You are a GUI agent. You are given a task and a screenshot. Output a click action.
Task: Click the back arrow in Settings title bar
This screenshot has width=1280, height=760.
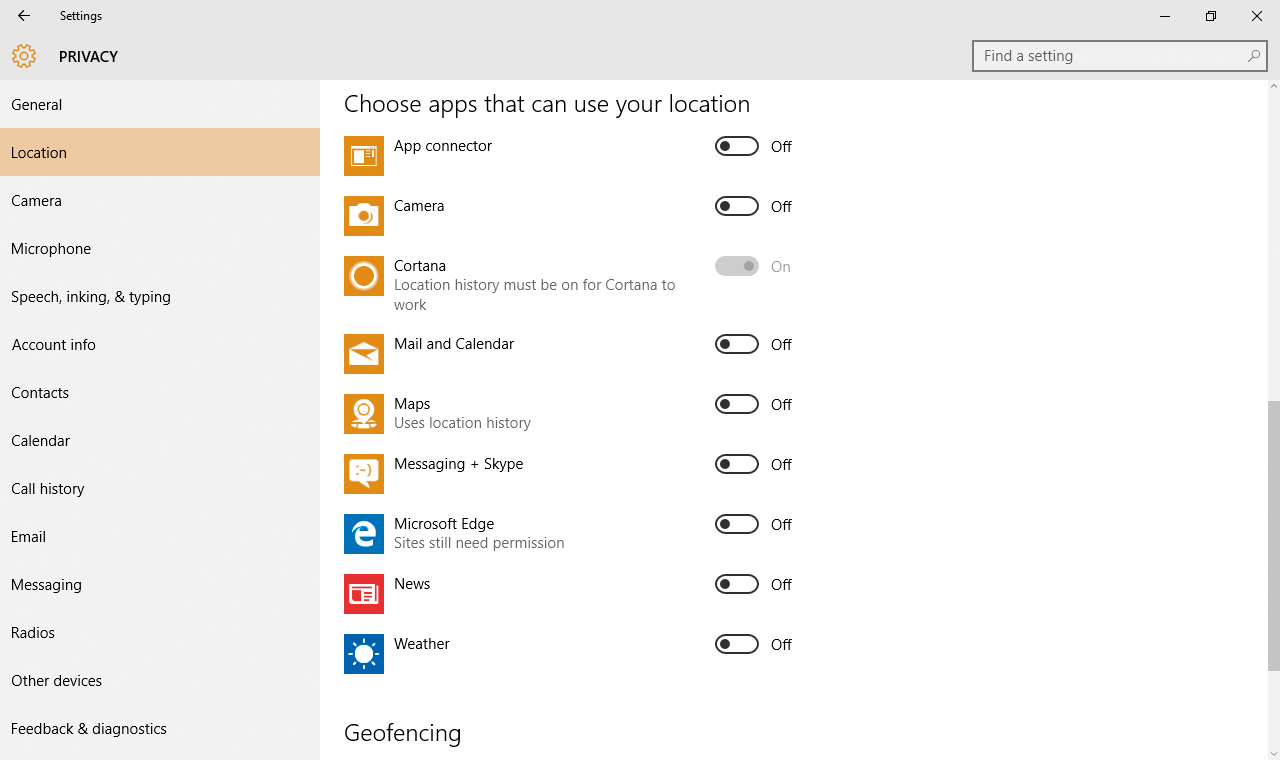[24, 16]
